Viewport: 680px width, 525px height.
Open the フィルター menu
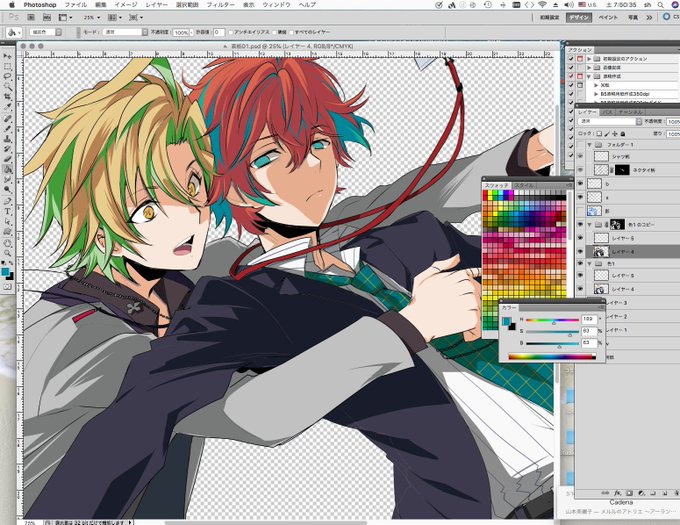coord(221,5)
